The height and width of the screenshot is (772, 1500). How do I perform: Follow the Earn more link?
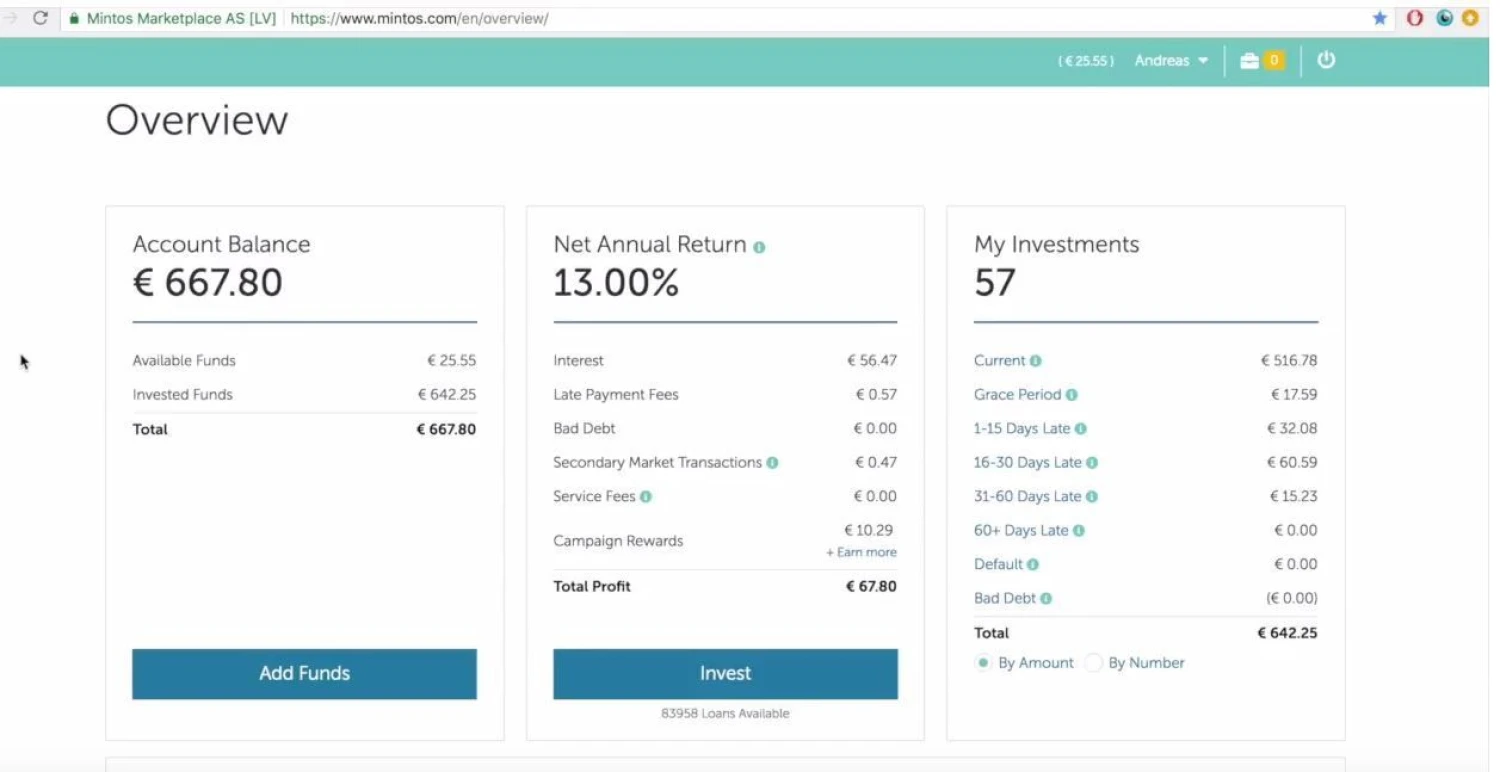(861, 553)
